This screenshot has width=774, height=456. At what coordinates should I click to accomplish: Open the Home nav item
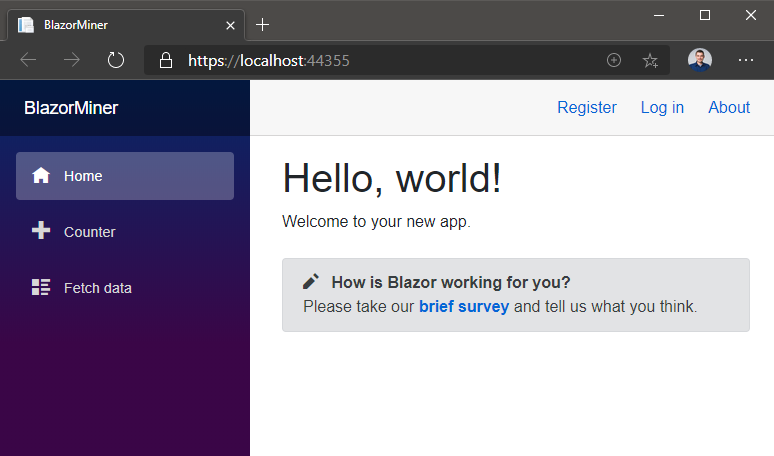(125, 176)
